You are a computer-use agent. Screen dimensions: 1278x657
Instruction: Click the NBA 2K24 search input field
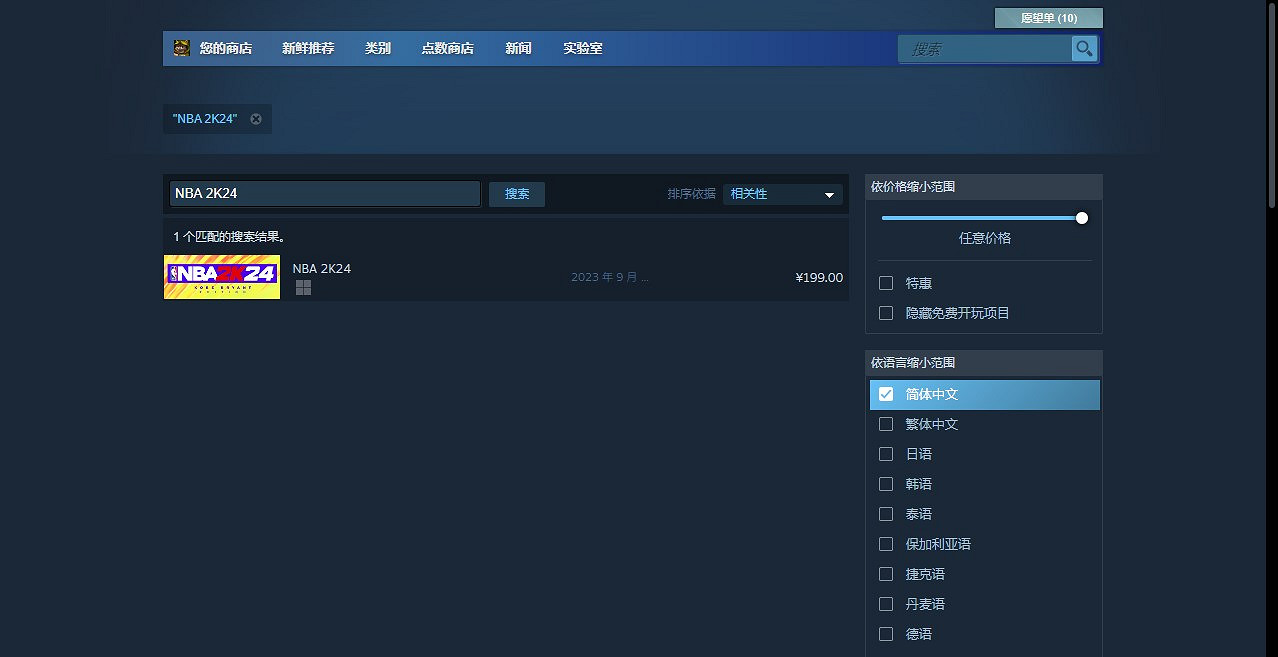324,193
